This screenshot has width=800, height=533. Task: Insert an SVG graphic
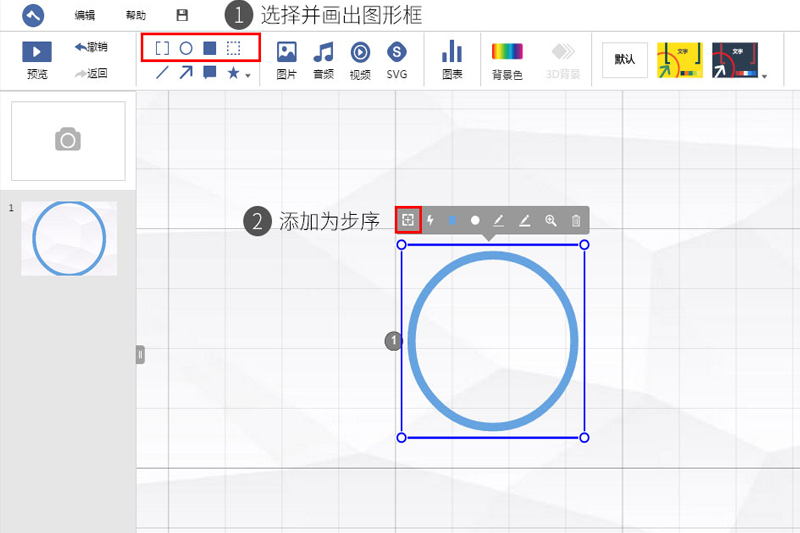tap(397, 60)
